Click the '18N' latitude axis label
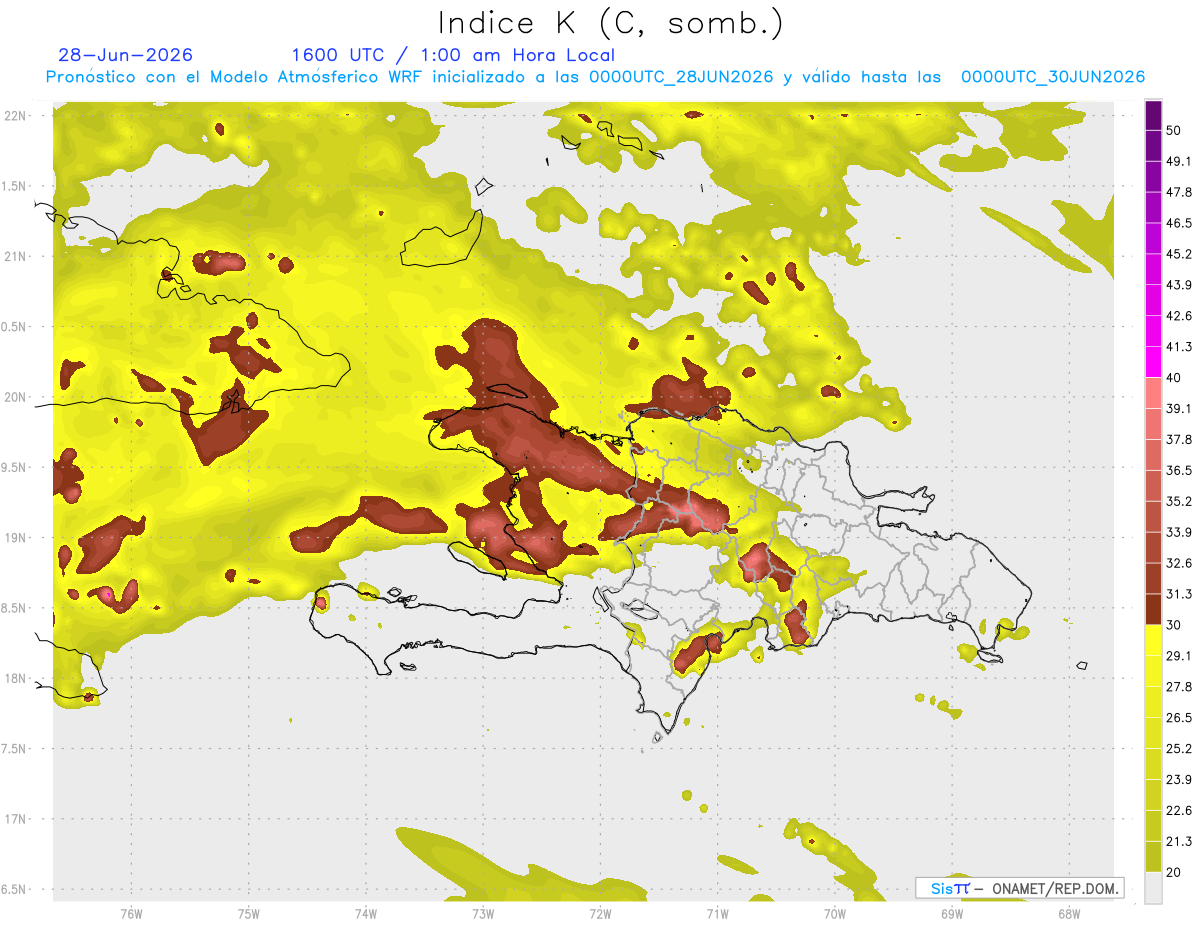1200x927 pixels. (16, 678)
